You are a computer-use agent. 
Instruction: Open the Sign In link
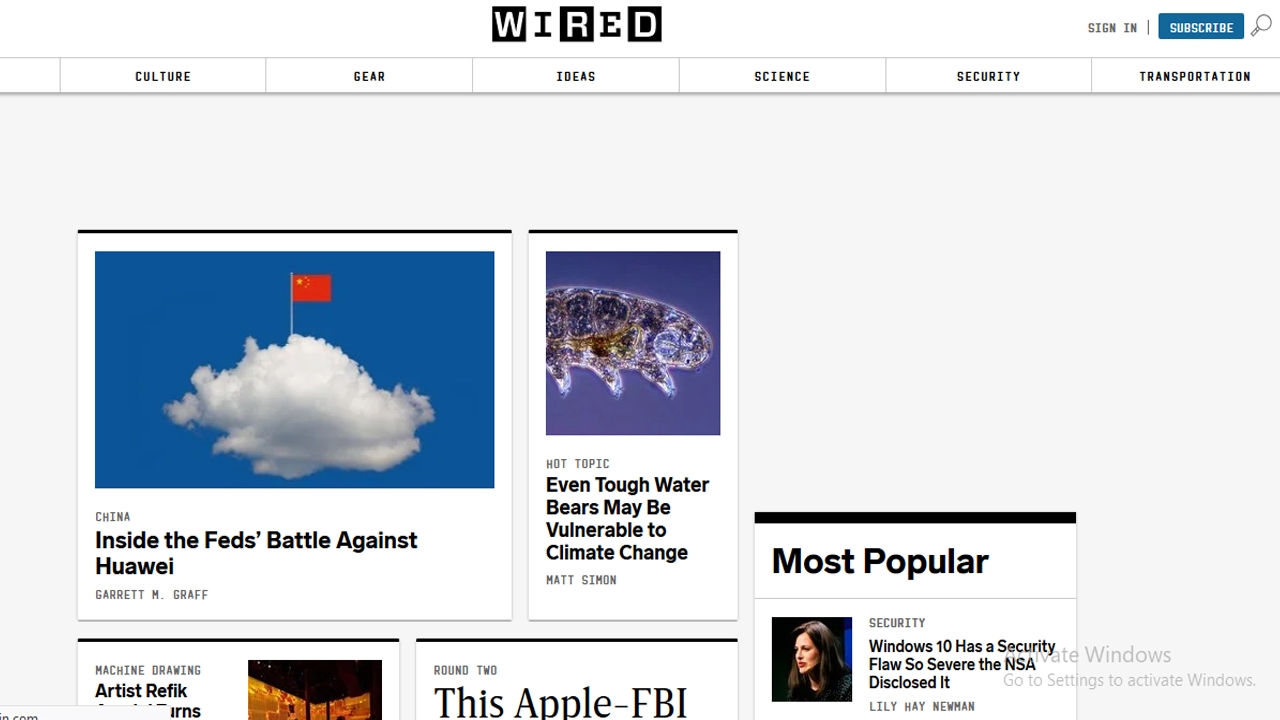coord(1112,28)
